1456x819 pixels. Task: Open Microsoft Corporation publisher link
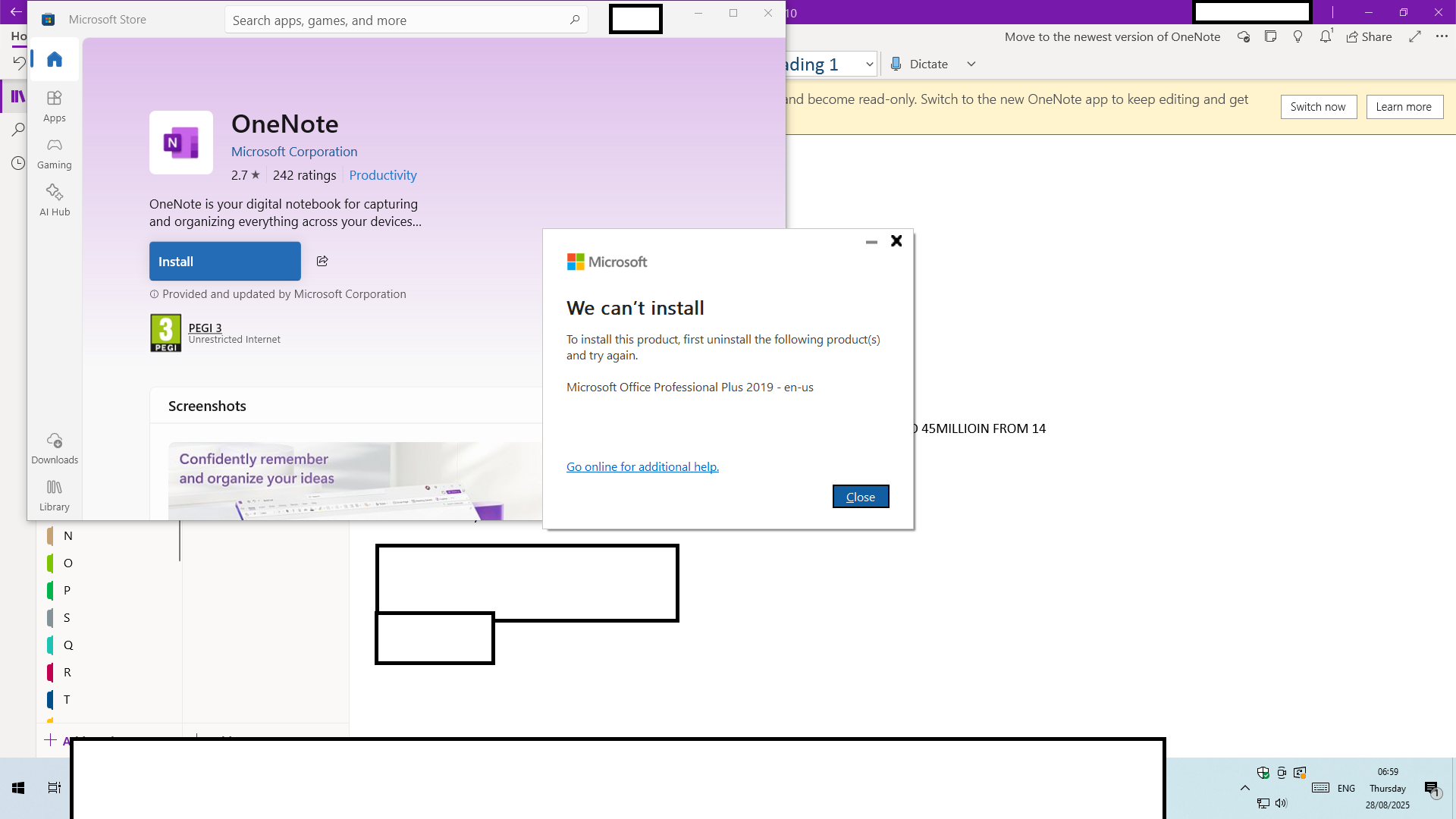[x=294, y=152]
